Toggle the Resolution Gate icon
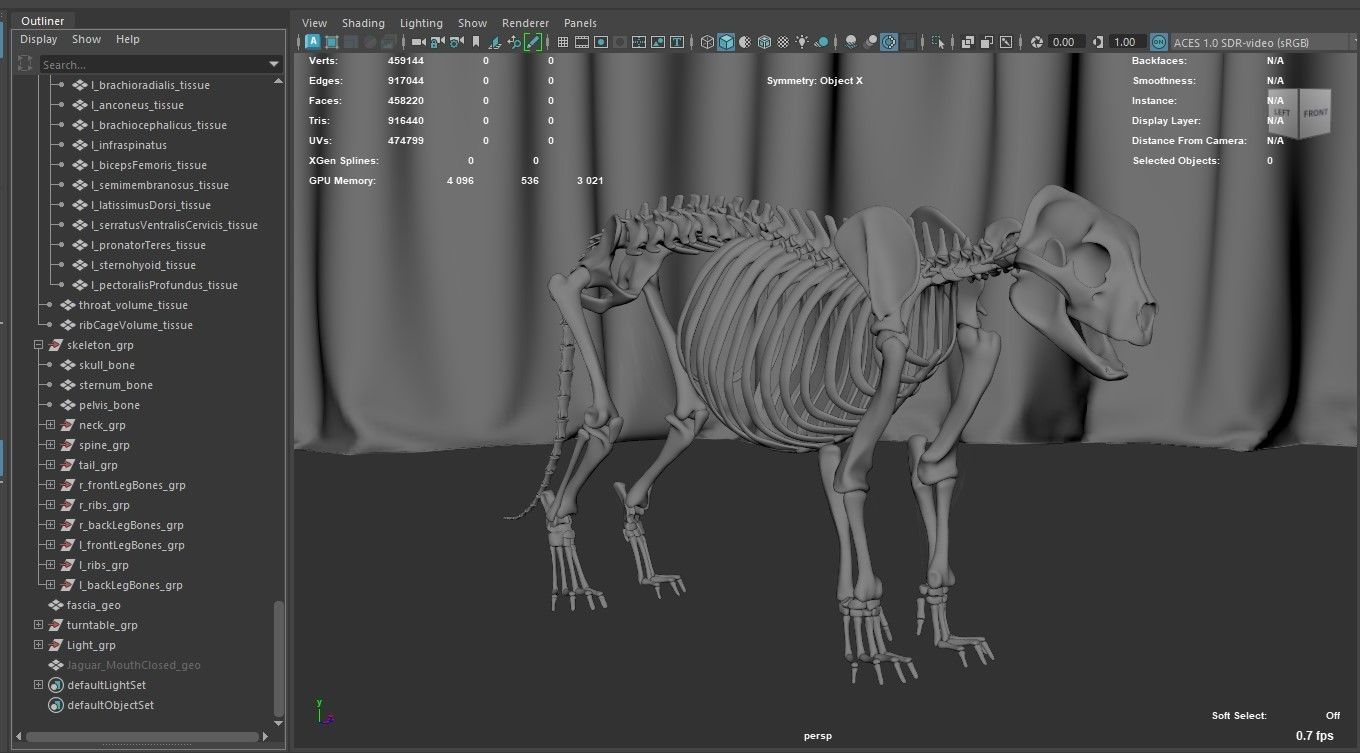1360x753 pixels. (x=601, y=42)
